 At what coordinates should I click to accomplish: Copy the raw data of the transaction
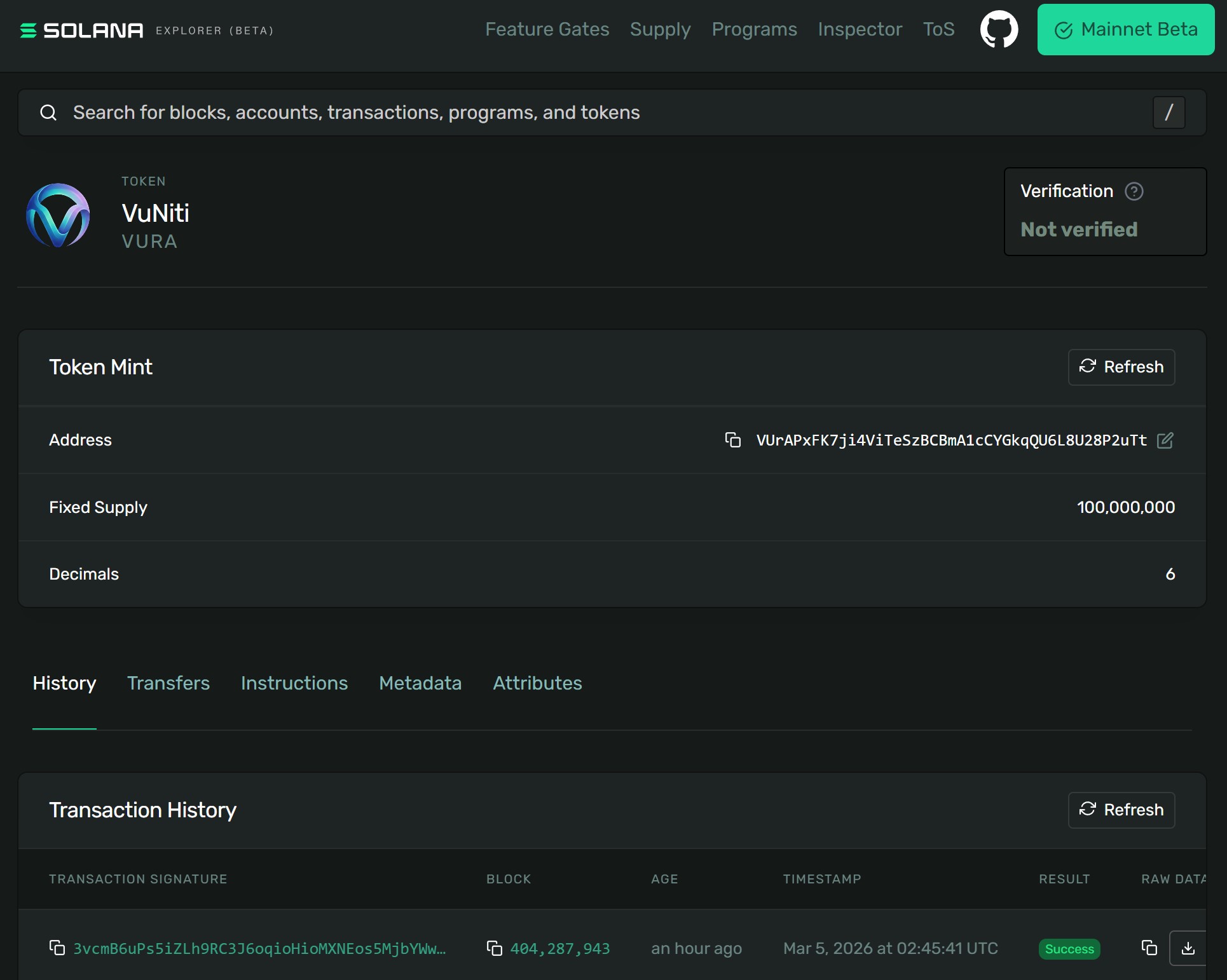(x=1149, y=949)
